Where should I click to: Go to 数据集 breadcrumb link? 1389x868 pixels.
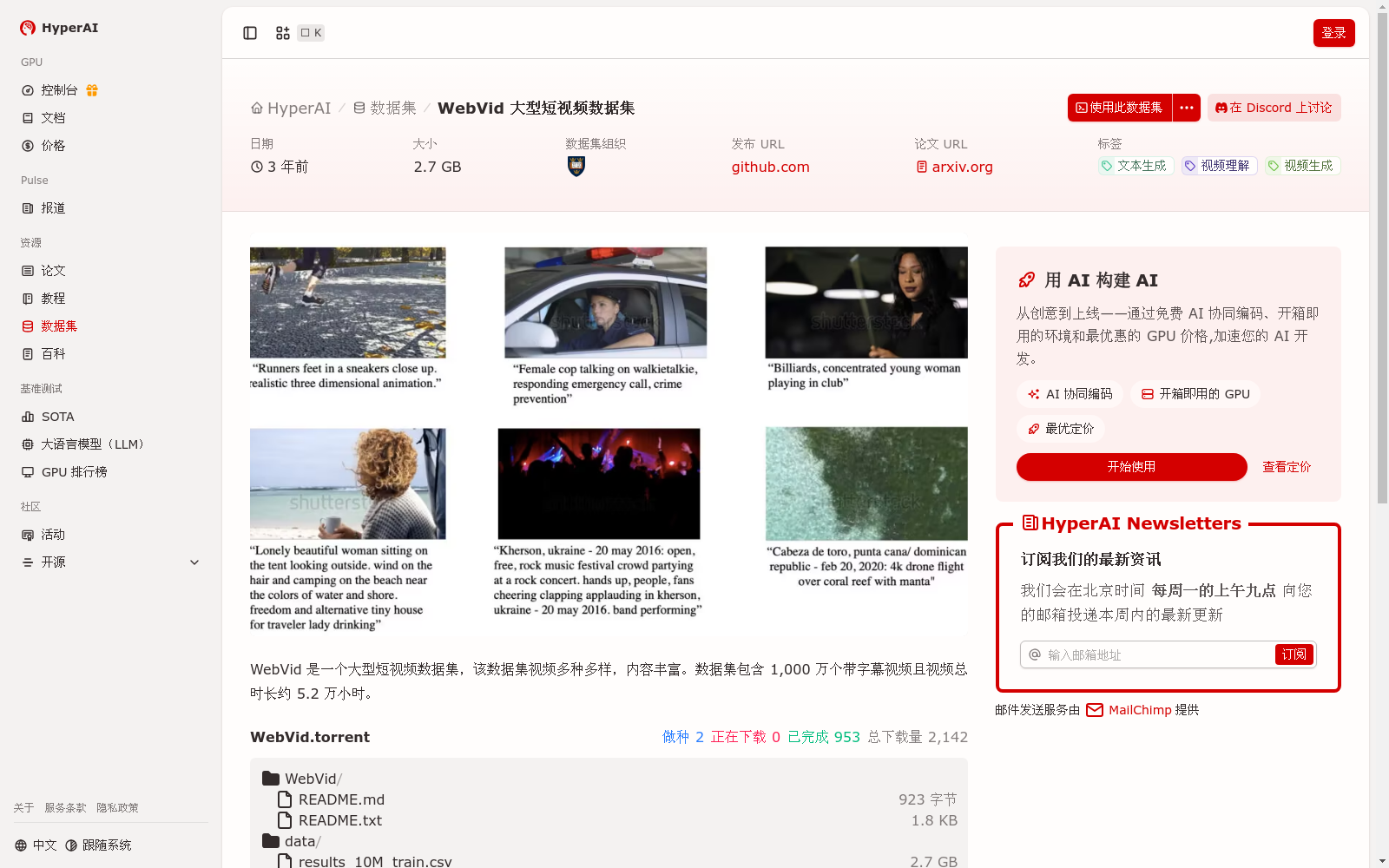coord(385,108)
